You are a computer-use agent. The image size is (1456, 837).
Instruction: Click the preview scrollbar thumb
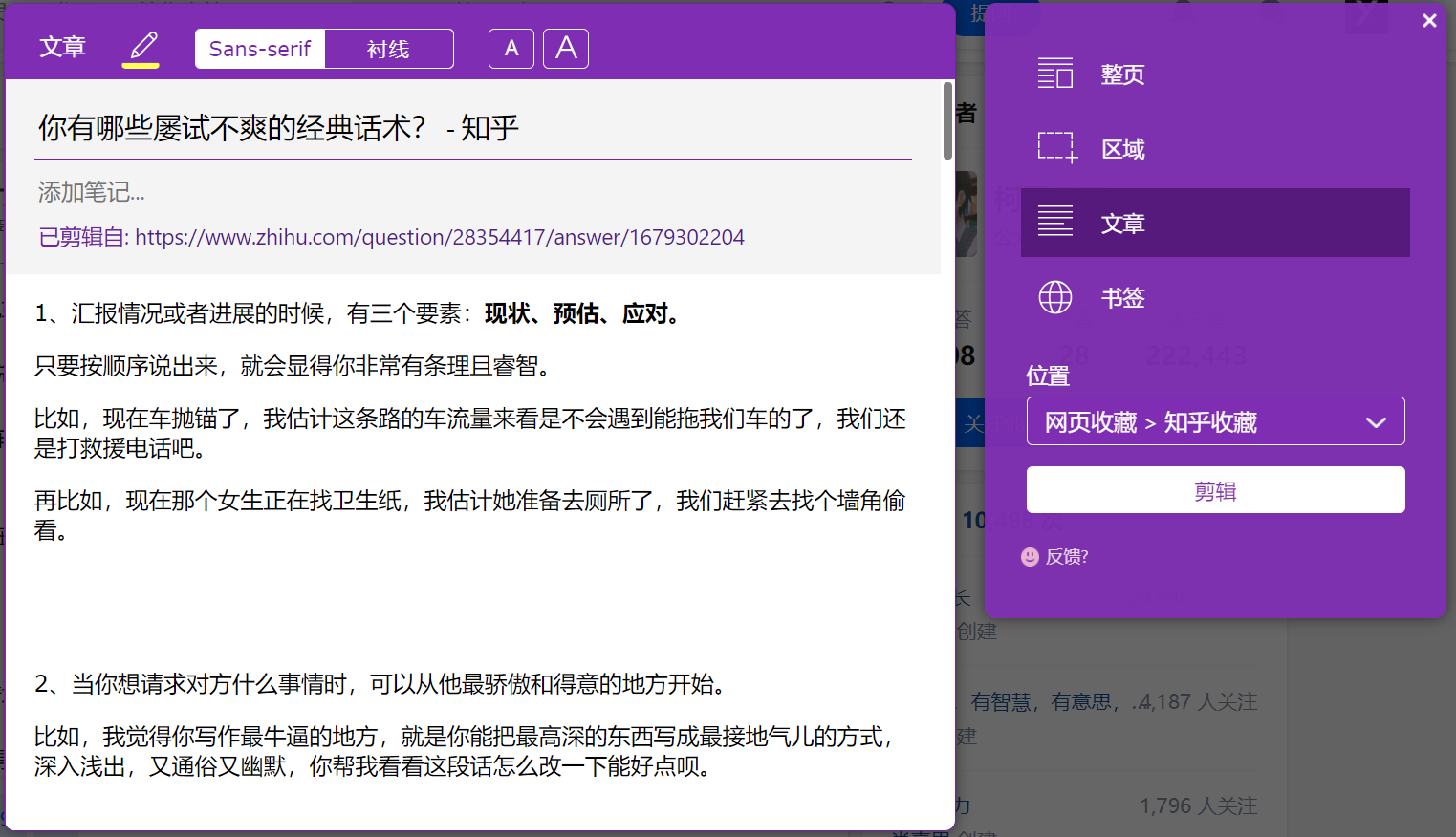tap(947, 120)
